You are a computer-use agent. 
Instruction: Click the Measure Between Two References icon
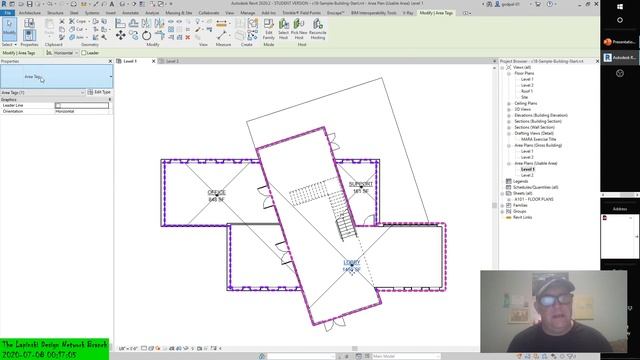pyautogui.click(x=221, y=36)
